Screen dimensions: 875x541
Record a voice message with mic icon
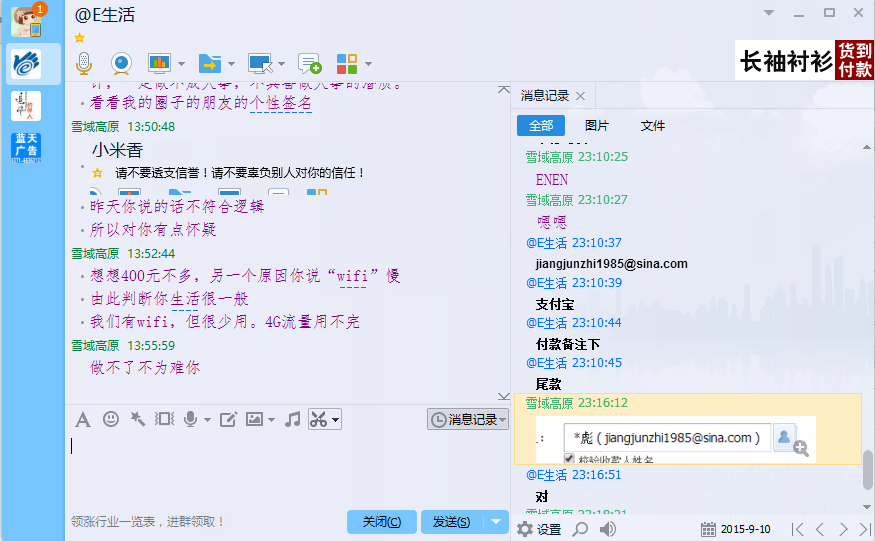190,419
